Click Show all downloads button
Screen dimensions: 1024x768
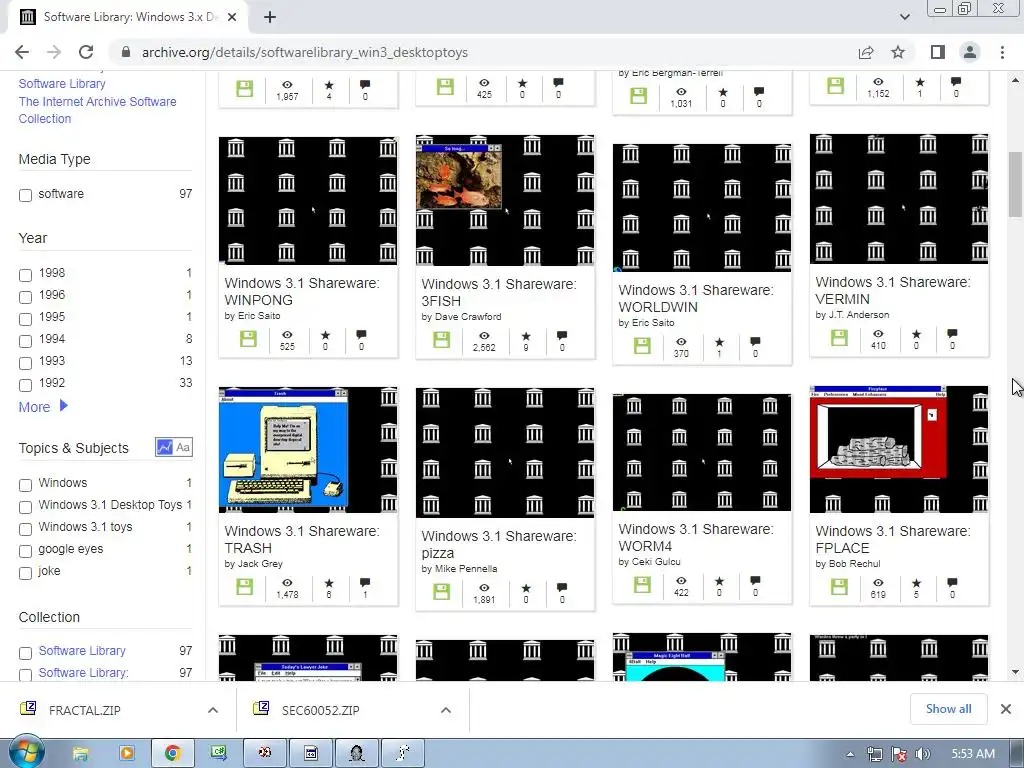[x=948, y=709]
